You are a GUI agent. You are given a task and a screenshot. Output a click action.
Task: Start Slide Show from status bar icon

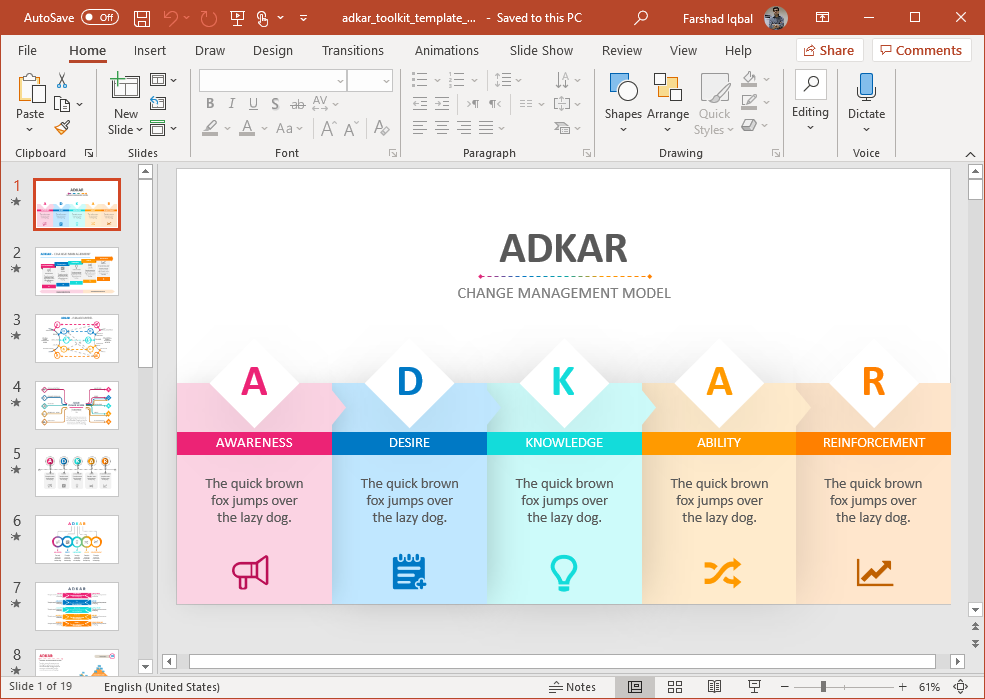[754, 687]
